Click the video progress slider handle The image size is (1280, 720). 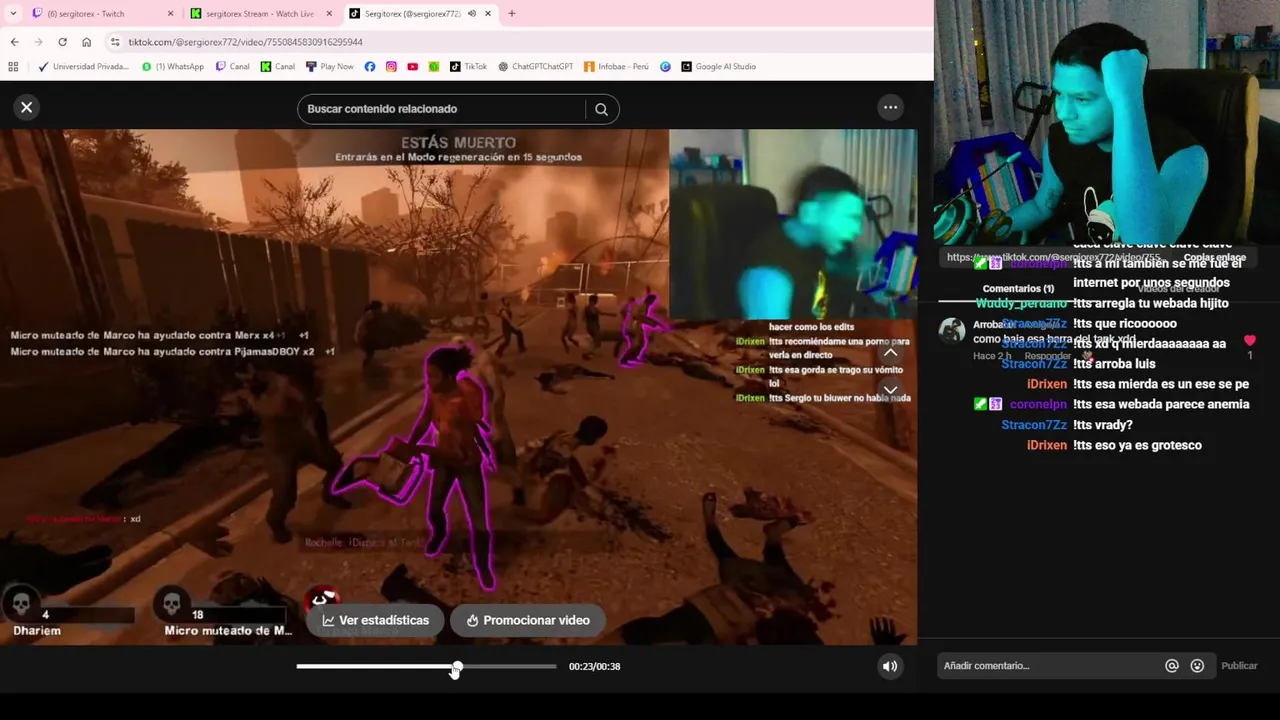[456, 667]
